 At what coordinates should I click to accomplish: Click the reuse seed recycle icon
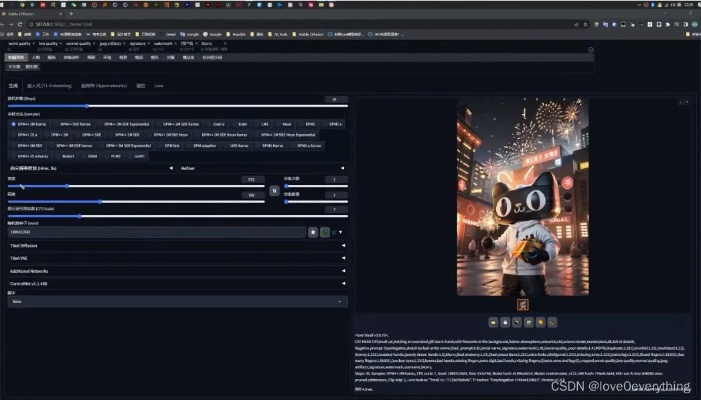coord(325,231)
